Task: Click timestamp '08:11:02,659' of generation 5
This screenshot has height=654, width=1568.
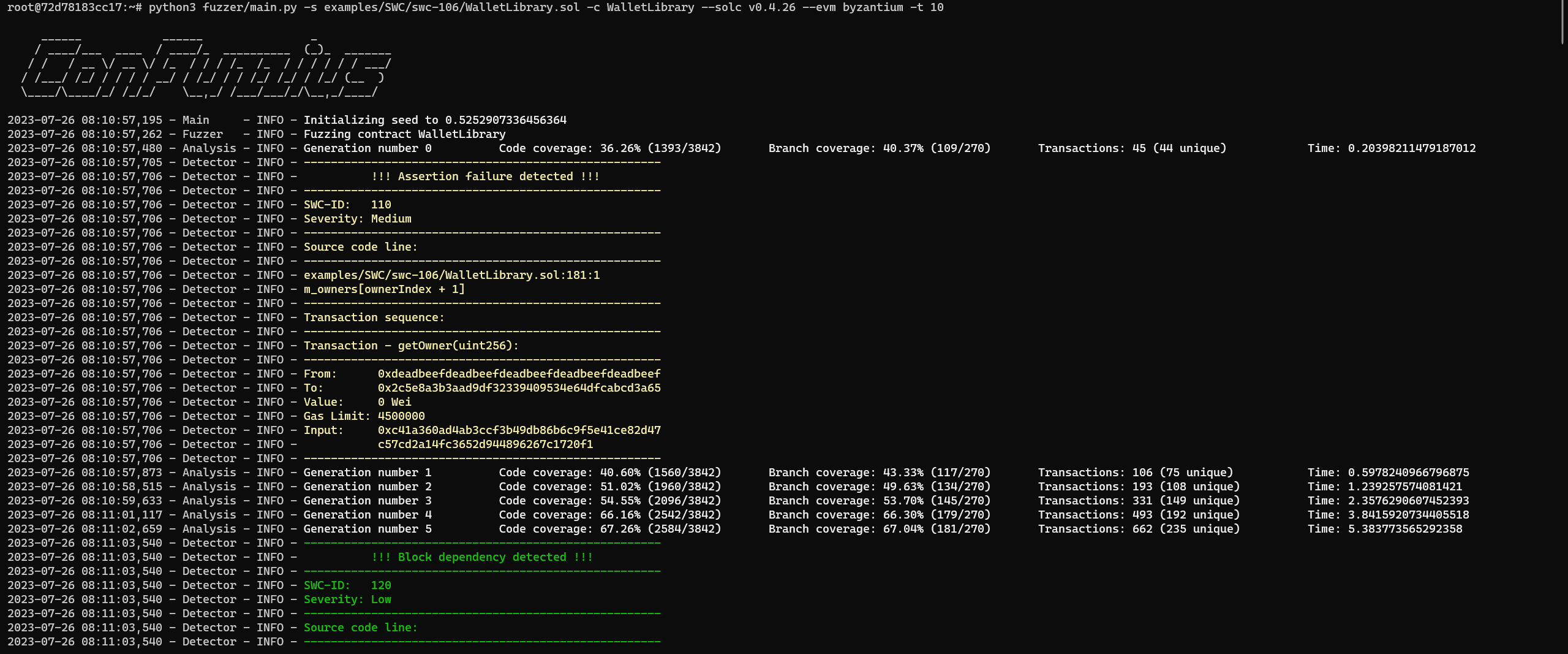Action: coord(122,529)
